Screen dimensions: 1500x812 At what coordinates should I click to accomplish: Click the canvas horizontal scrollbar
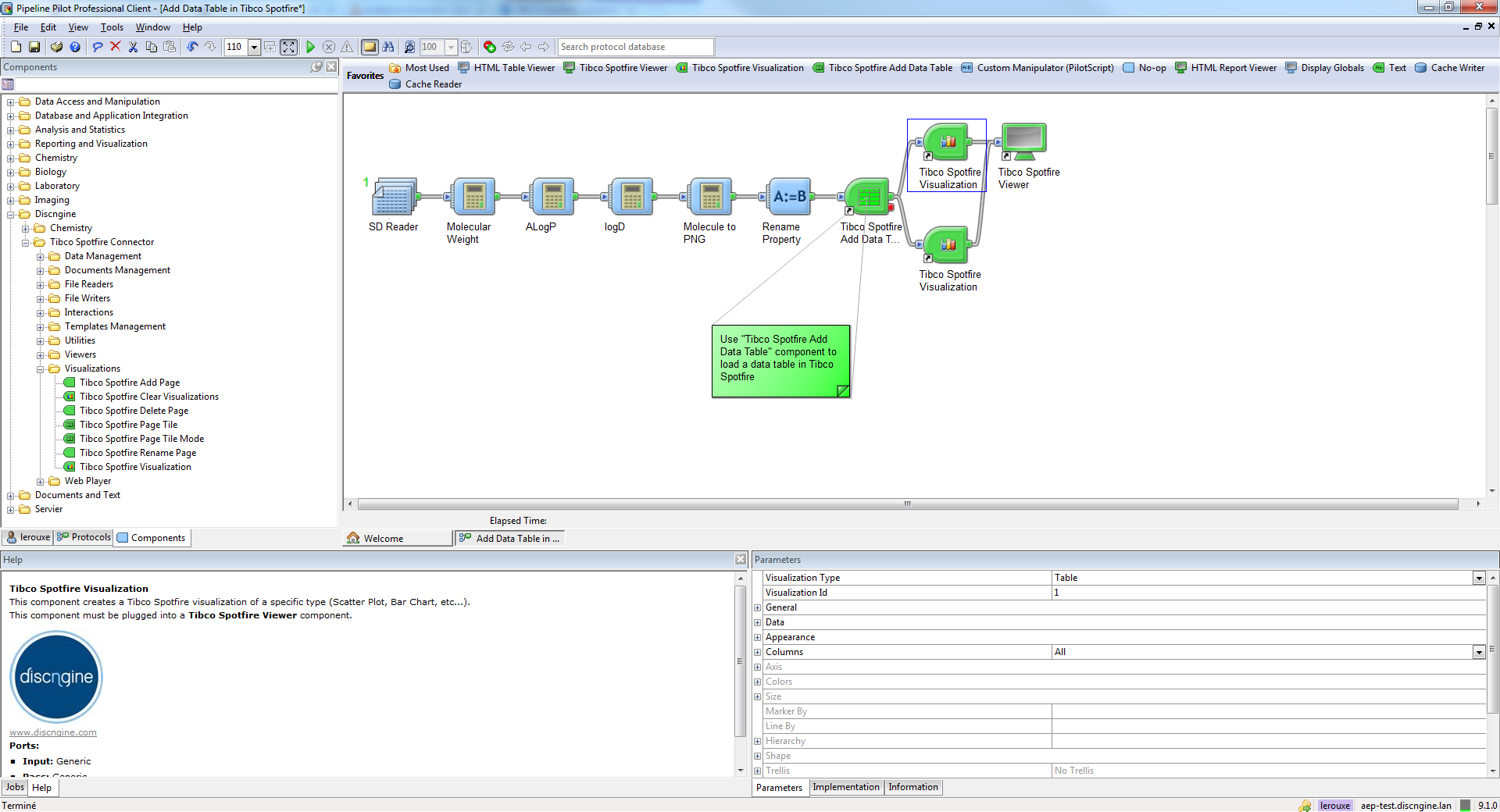[x=908, y=504]
